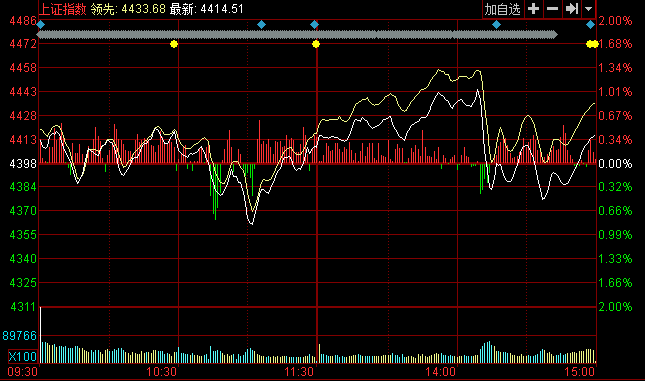Select the leftmost blue diamond marker
Screen dimensions: 645x381
coord(40,25)
